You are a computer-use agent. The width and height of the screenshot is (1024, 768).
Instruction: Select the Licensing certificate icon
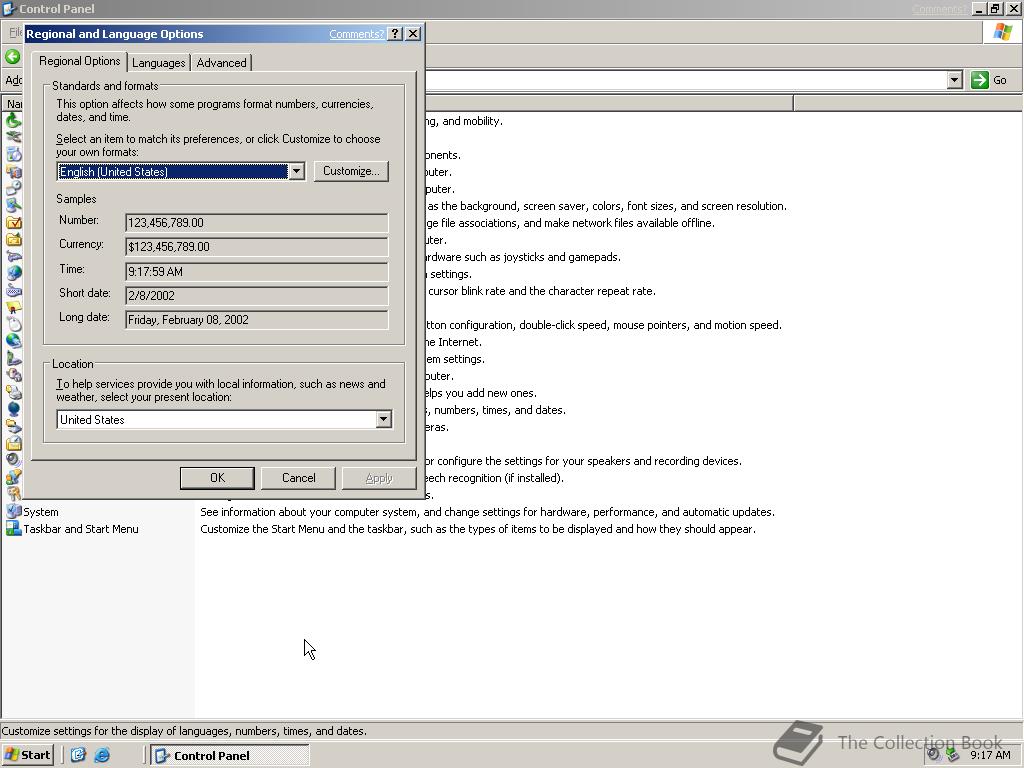click(x=13, y=307)
